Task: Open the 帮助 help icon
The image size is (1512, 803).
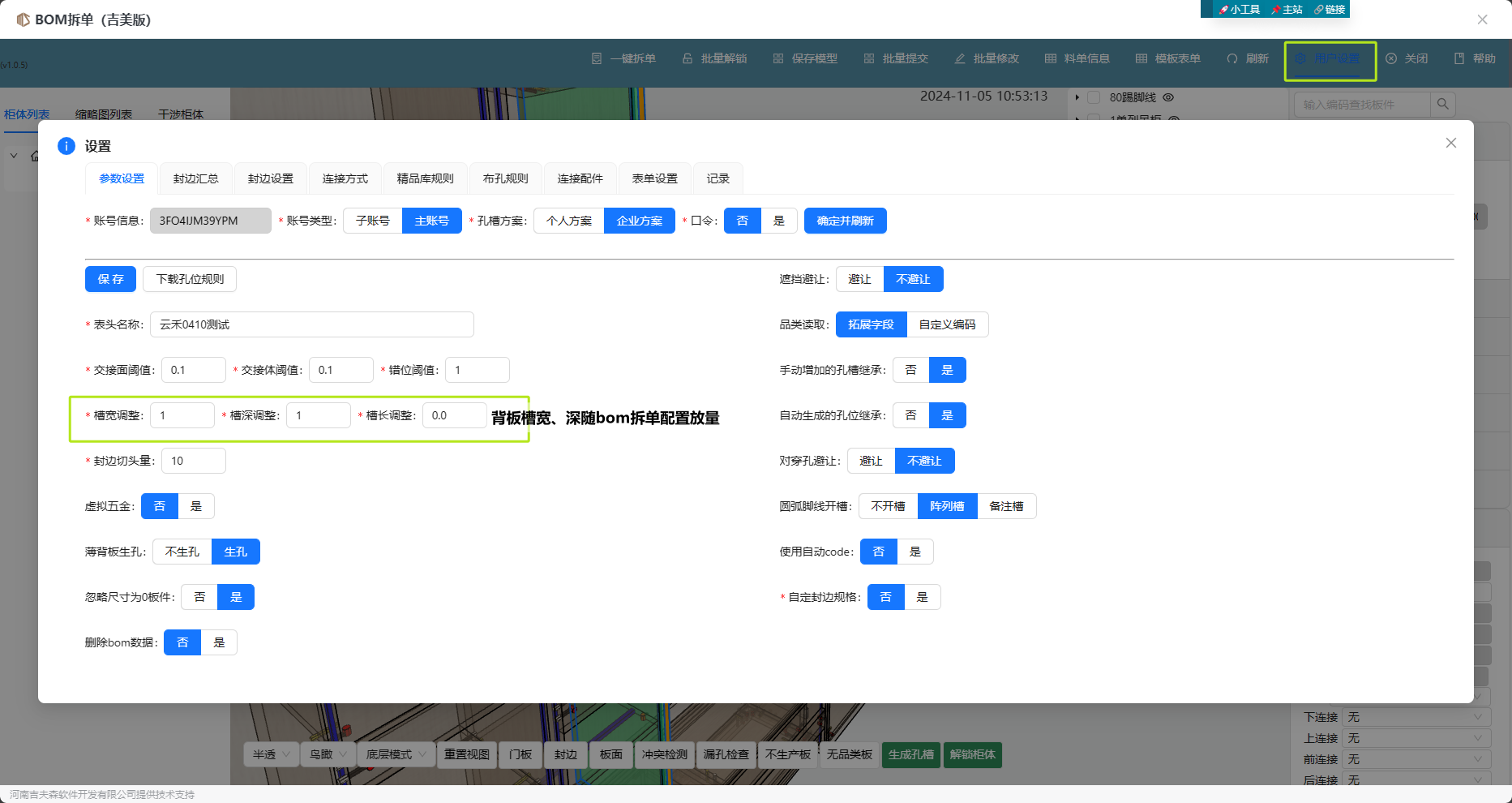Action: coord(1459,58)
